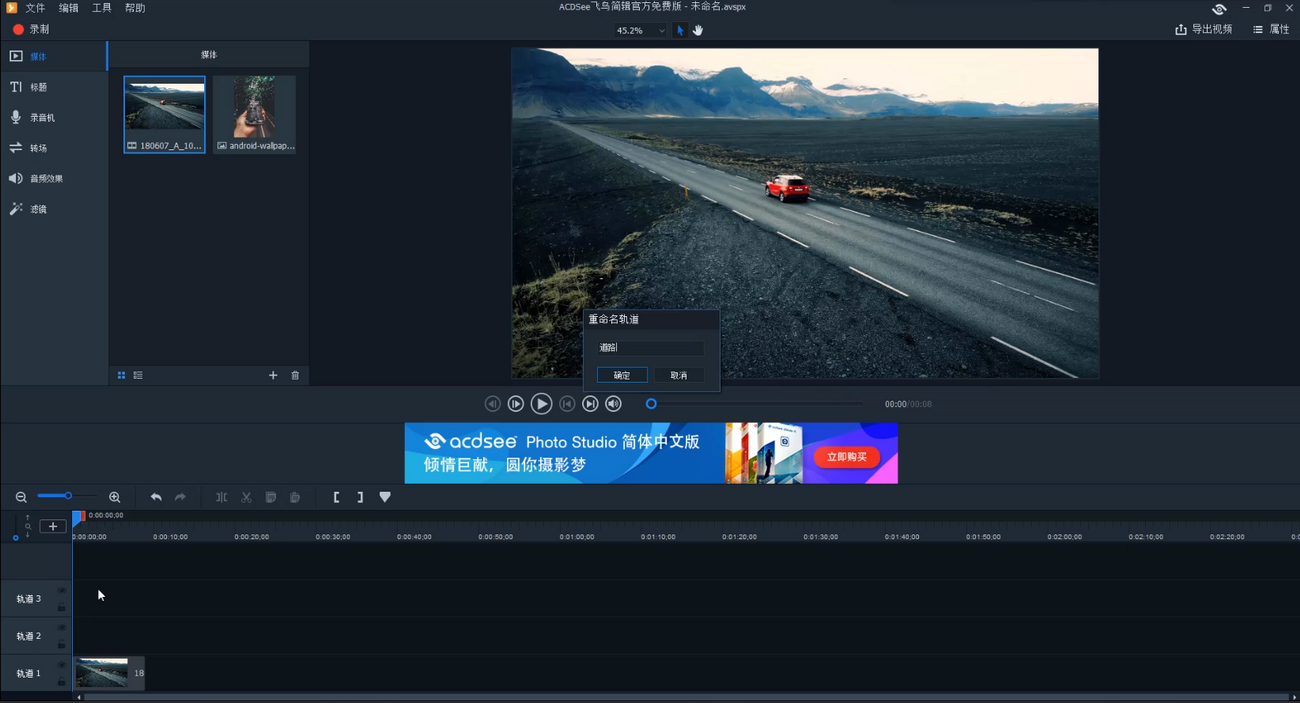The image size is (1300, 703).
Task: Play the preview video
Action: [541, 404]
